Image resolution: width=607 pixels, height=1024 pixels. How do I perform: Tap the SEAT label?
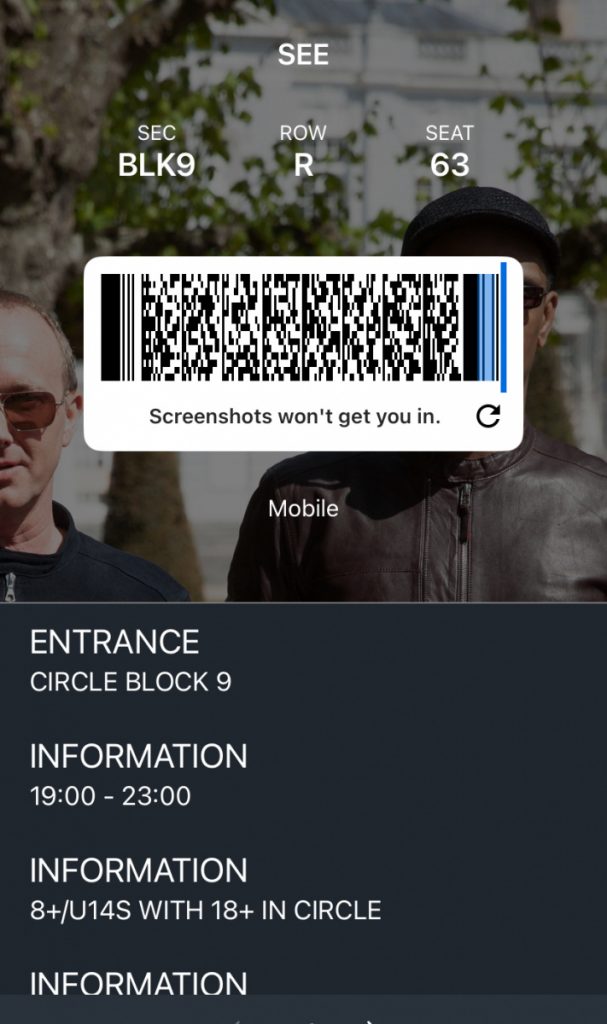tap(450, 133)
